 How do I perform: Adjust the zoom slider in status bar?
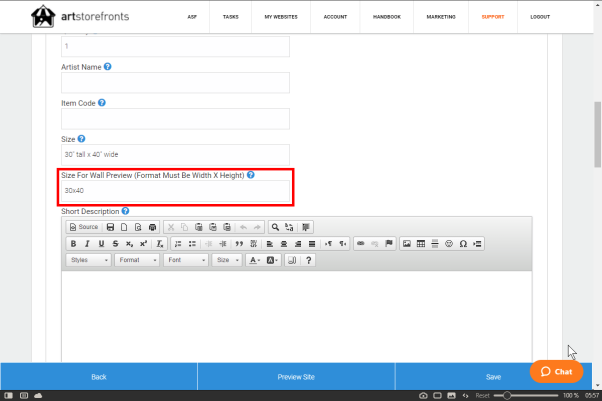tap(509, 396)
